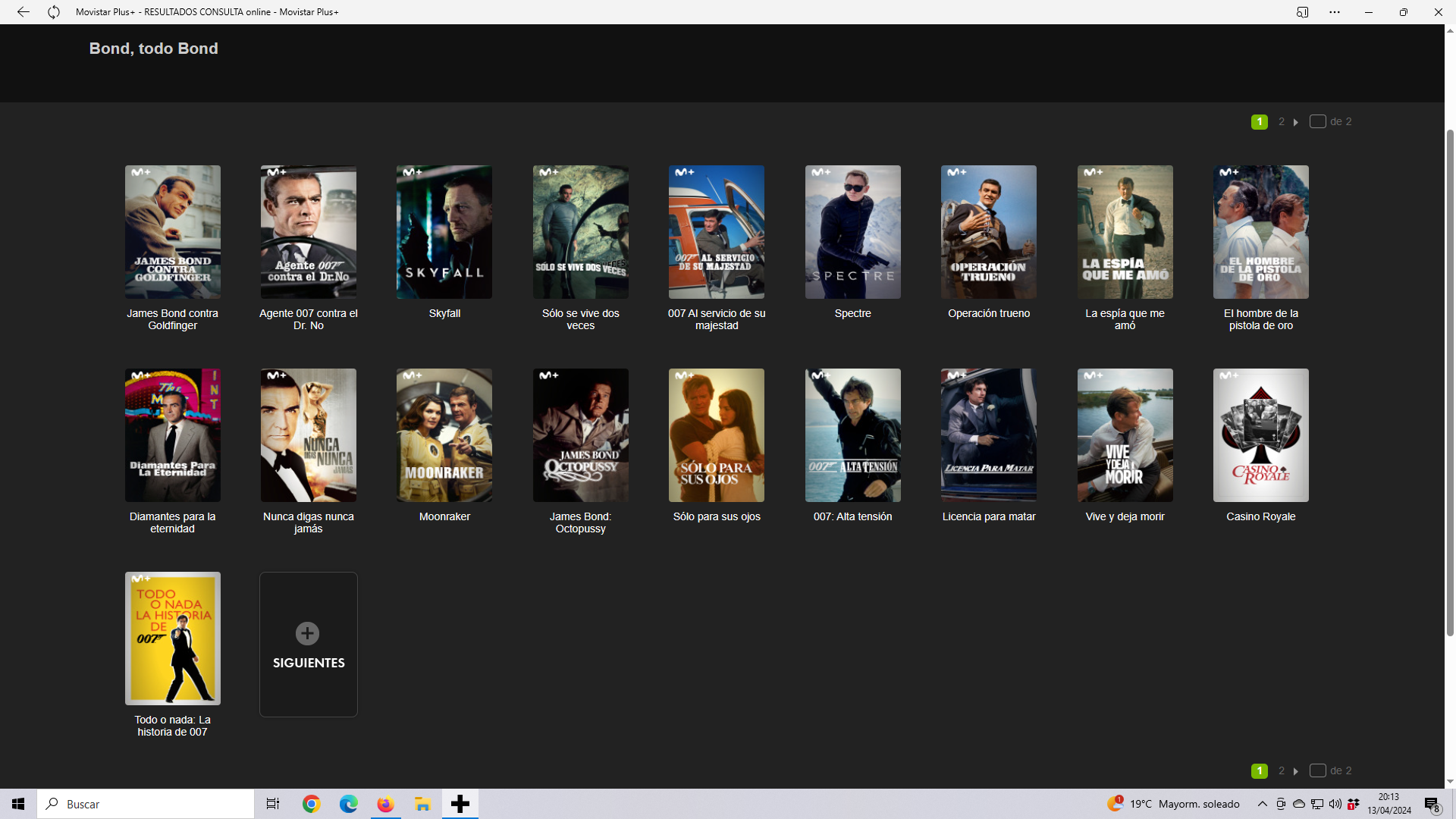
Task: Open Windows Start menu
Action: 18,804
